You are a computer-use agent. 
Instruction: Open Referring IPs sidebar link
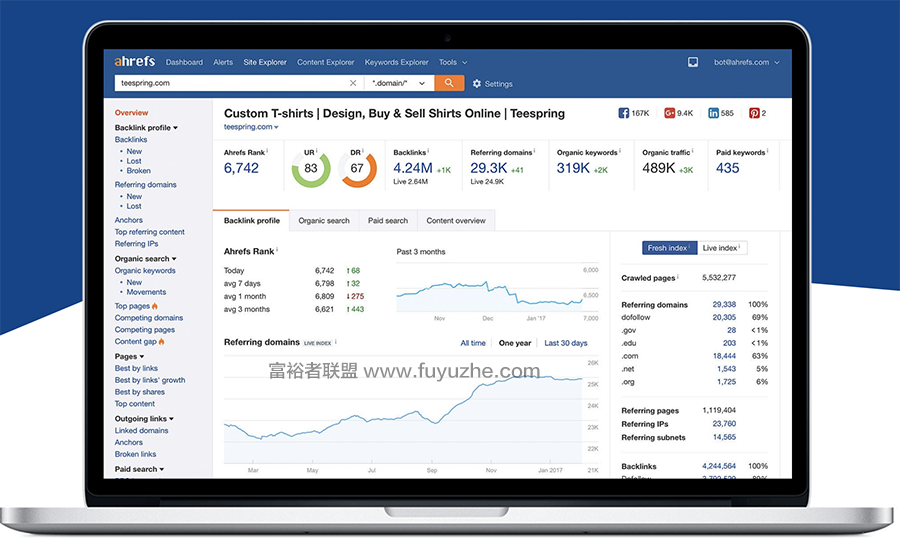click(x=136, y=244)
